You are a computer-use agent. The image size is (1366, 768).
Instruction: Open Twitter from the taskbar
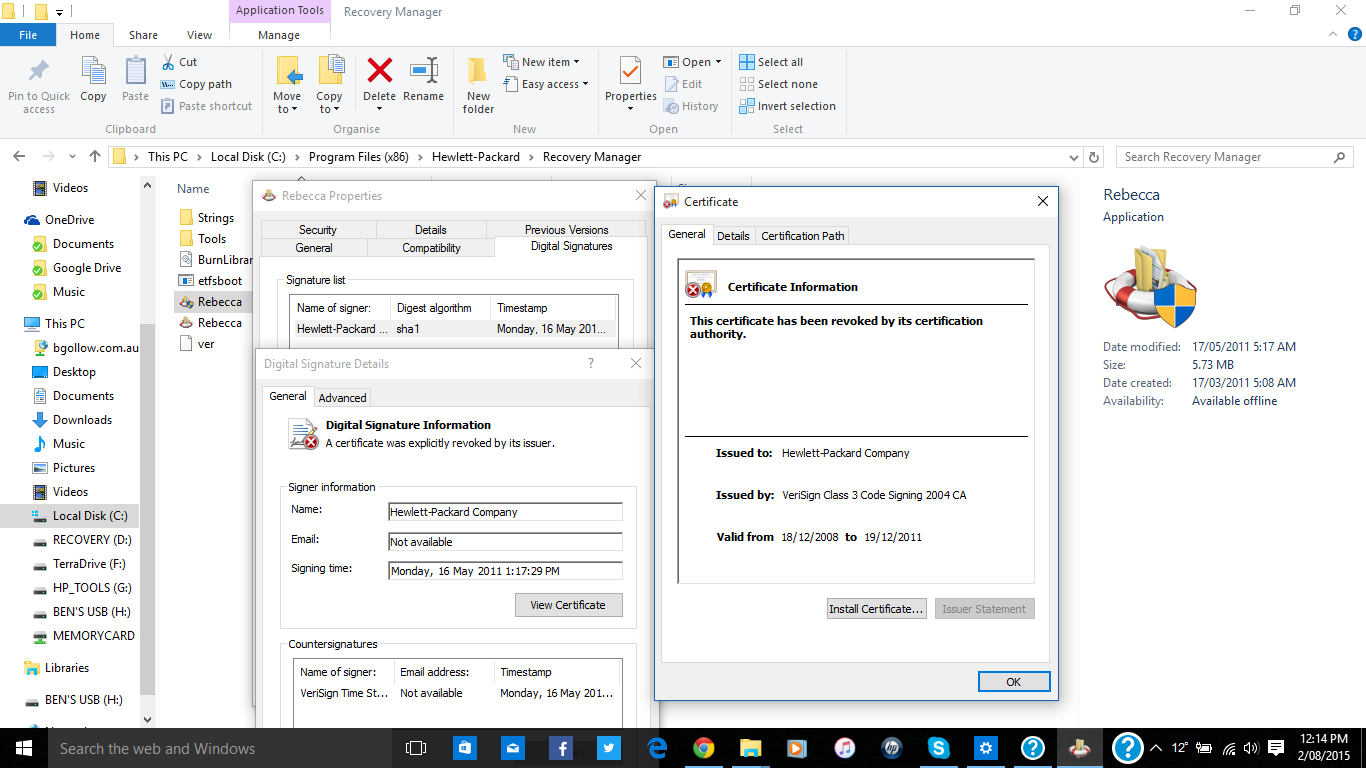(x=608, y=748)
